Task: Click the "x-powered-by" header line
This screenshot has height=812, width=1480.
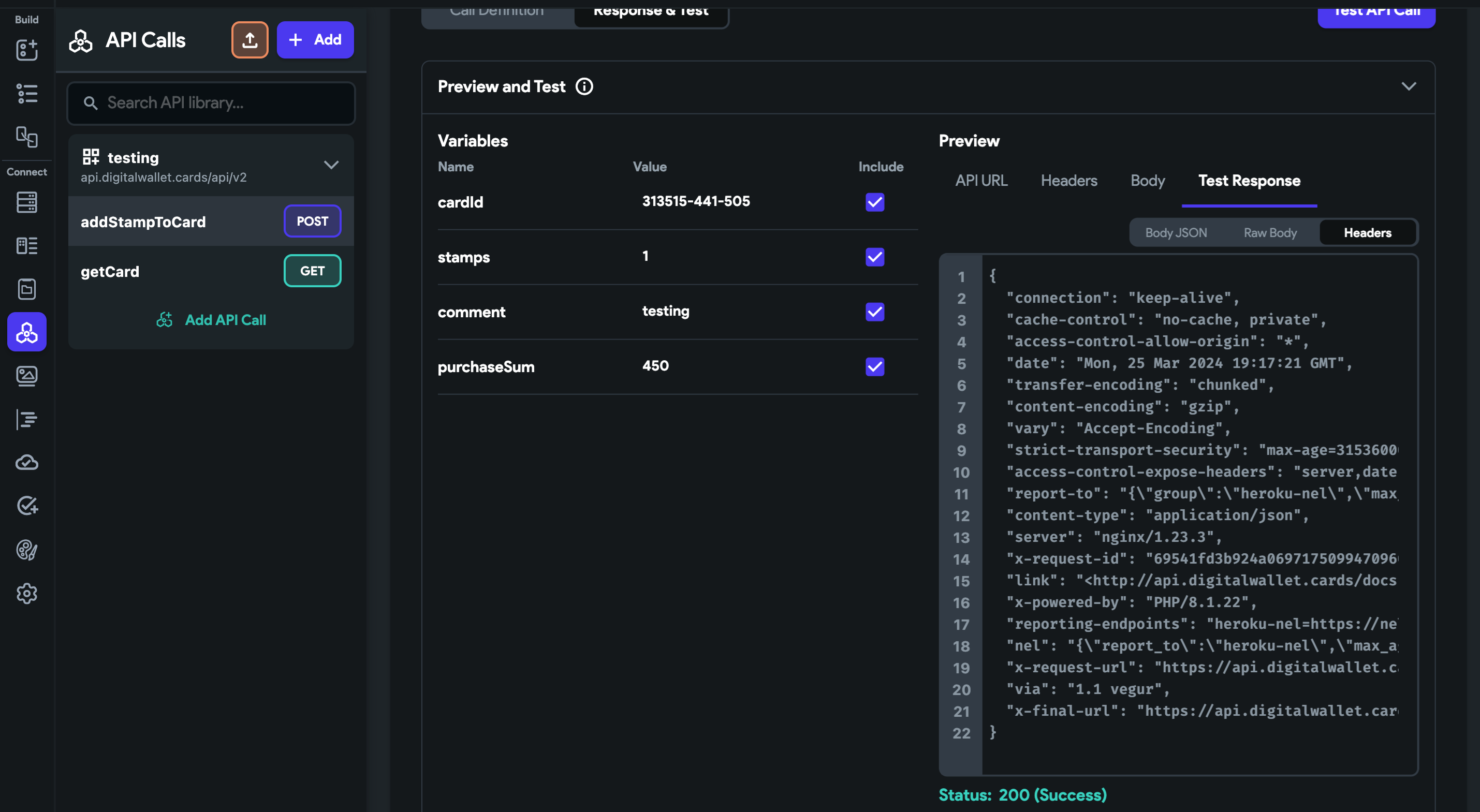Action: click(1131, 602)
